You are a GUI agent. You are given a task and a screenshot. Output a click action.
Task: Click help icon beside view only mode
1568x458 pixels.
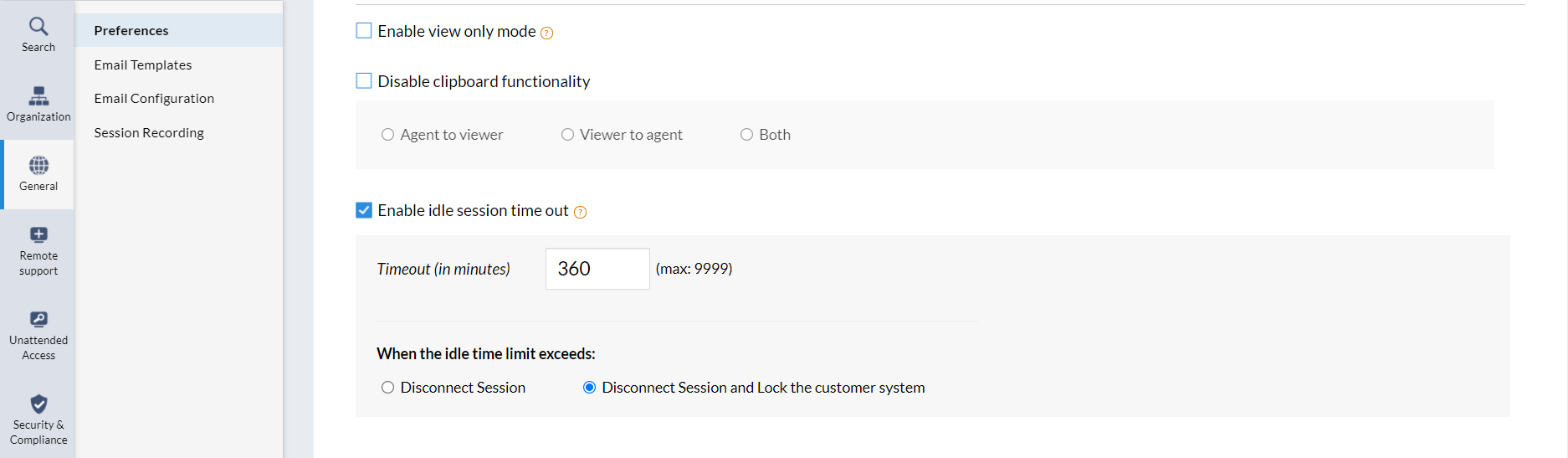547,33
